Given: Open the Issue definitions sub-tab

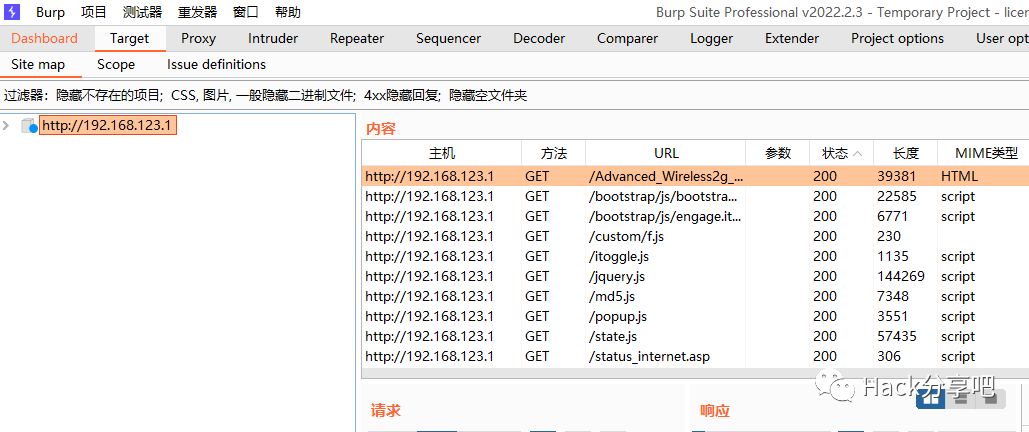Looking at the screenshot, I should click(217, 64).
